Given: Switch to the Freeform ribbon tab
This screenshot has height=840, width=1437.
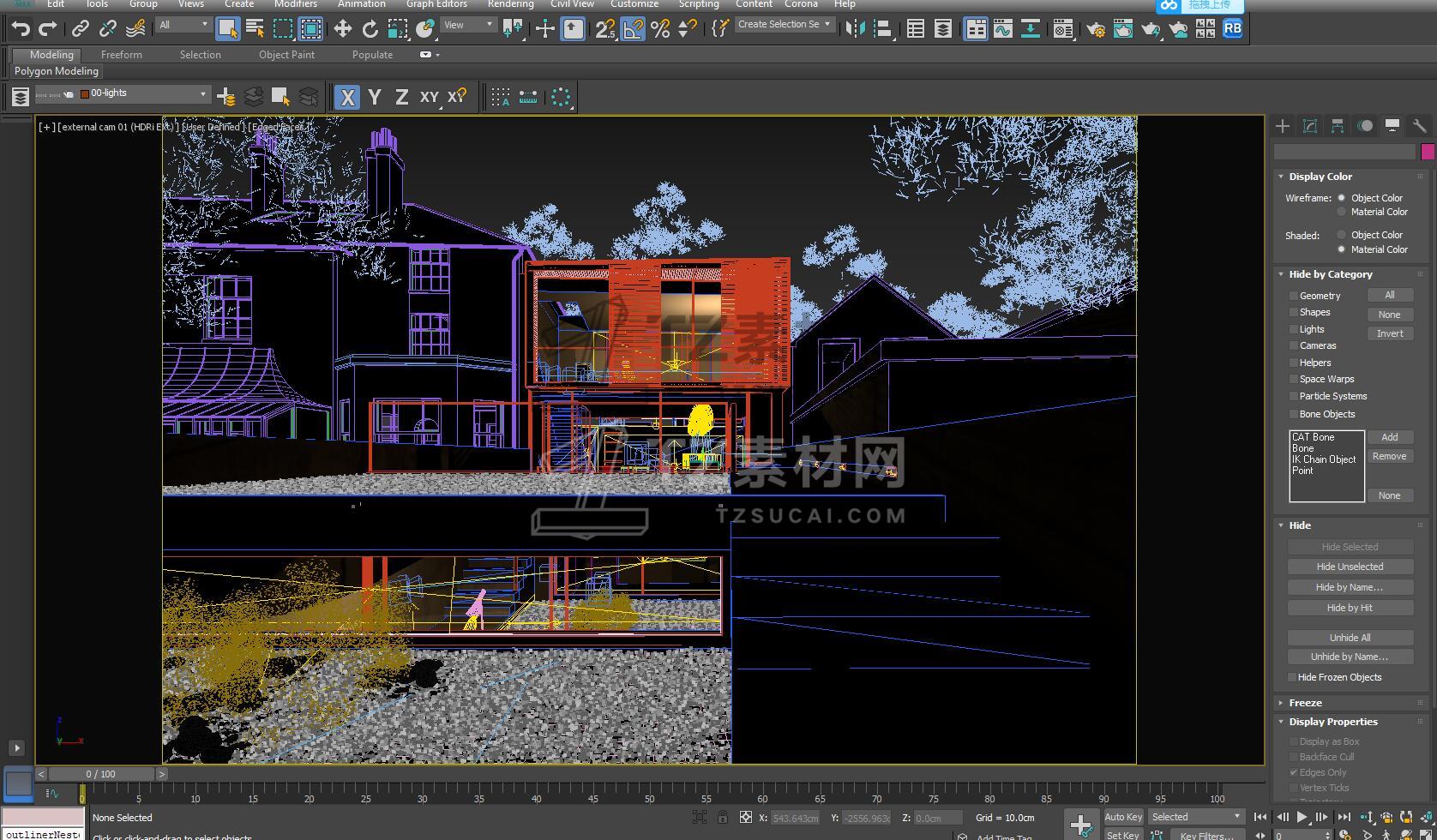Looking at the screenshot, I should click(x=122, y=55).
